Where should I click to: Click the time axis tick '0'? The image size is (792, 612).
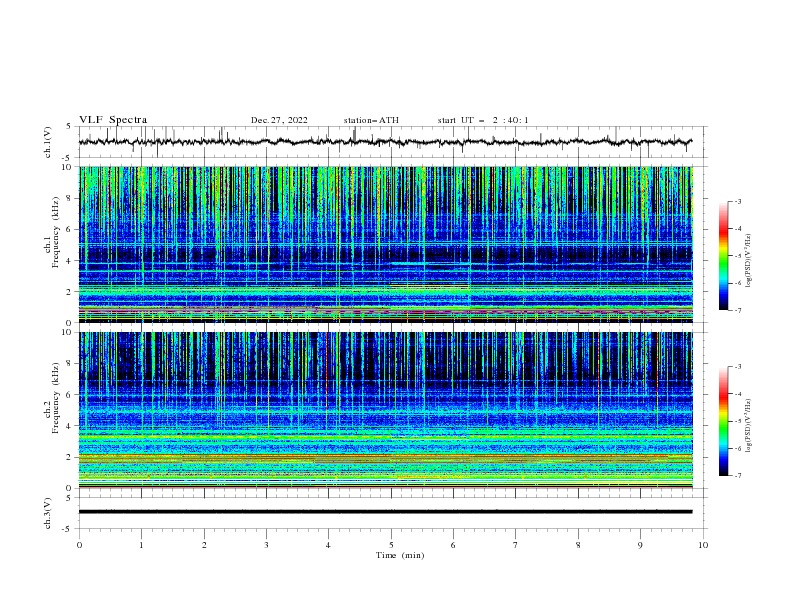[x=79, y=545]
